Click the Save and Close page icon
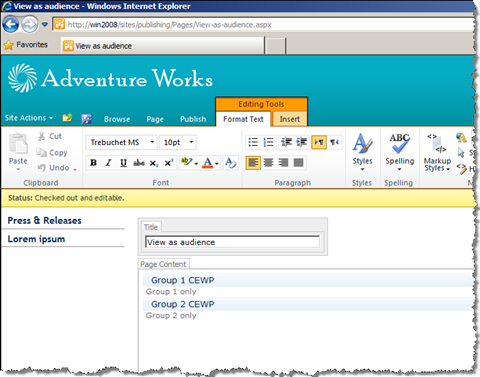 pyautogui.click(x=87, y=119)
